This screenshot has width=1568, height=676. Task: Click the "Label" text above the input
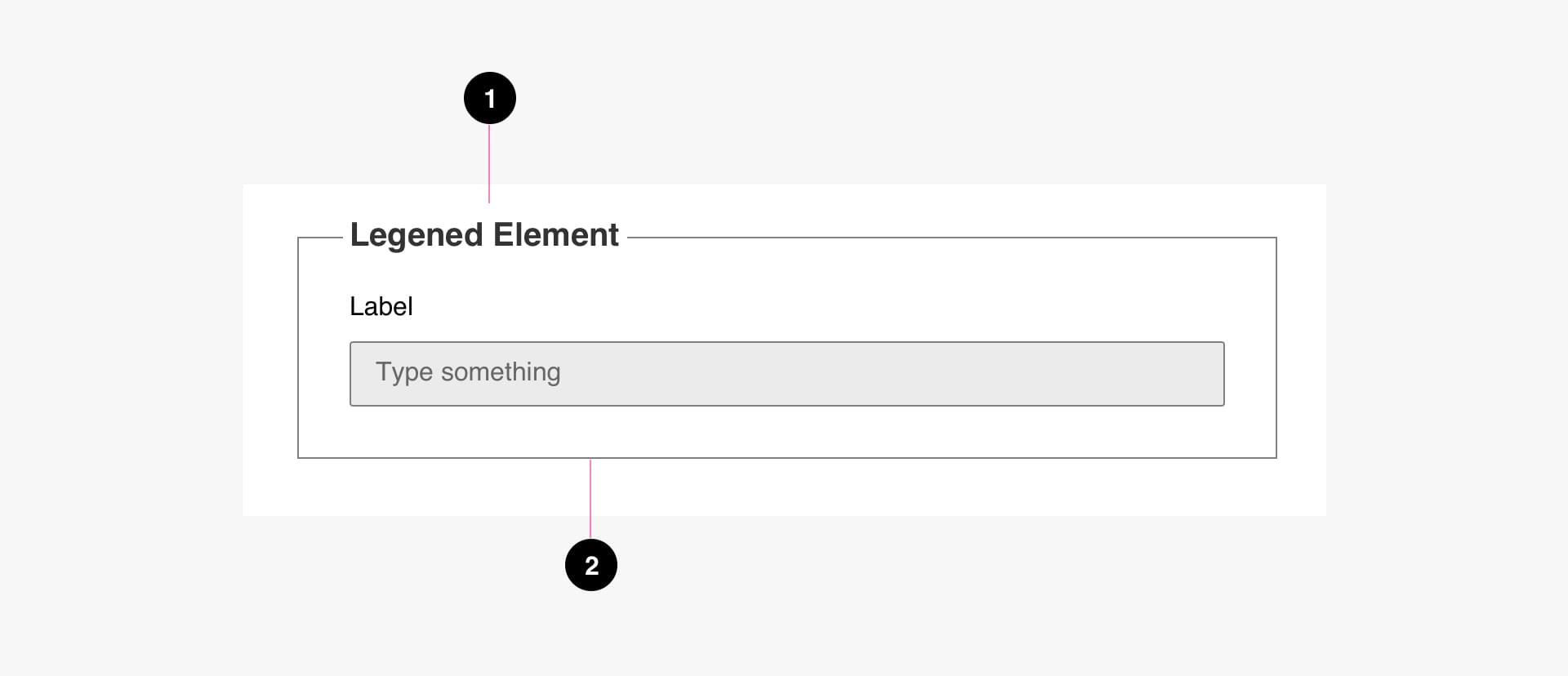pyautogui.click(x=381, y=307)
